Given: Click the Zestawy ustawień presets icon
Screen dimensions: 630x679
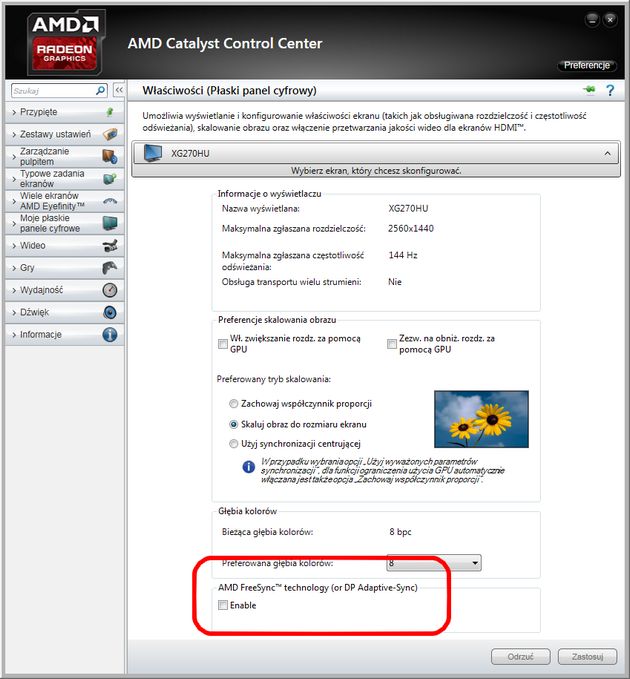Looking at the screenshot, I should [110, 134].
